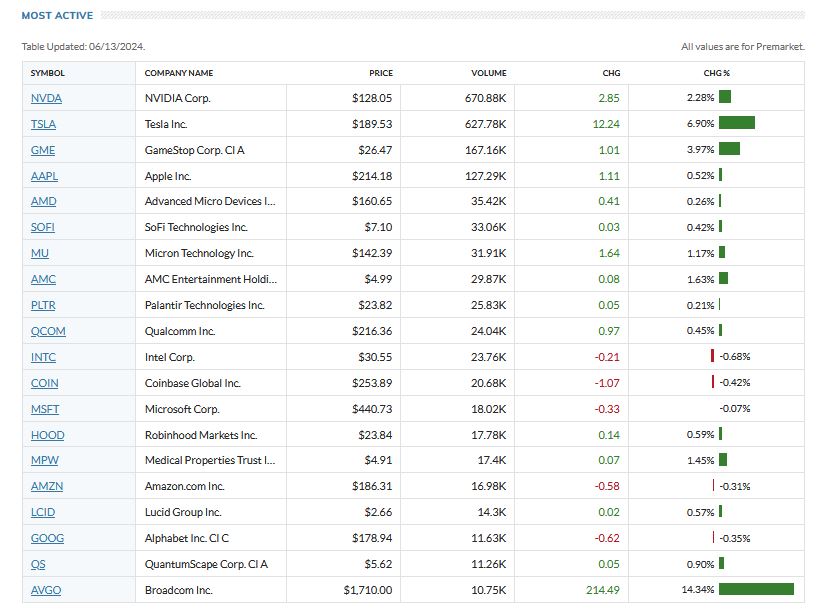Image resolution: width=835 pixels, height=611 pixels.
Task: Select the QS ticker link
Action: click(39, 564)
